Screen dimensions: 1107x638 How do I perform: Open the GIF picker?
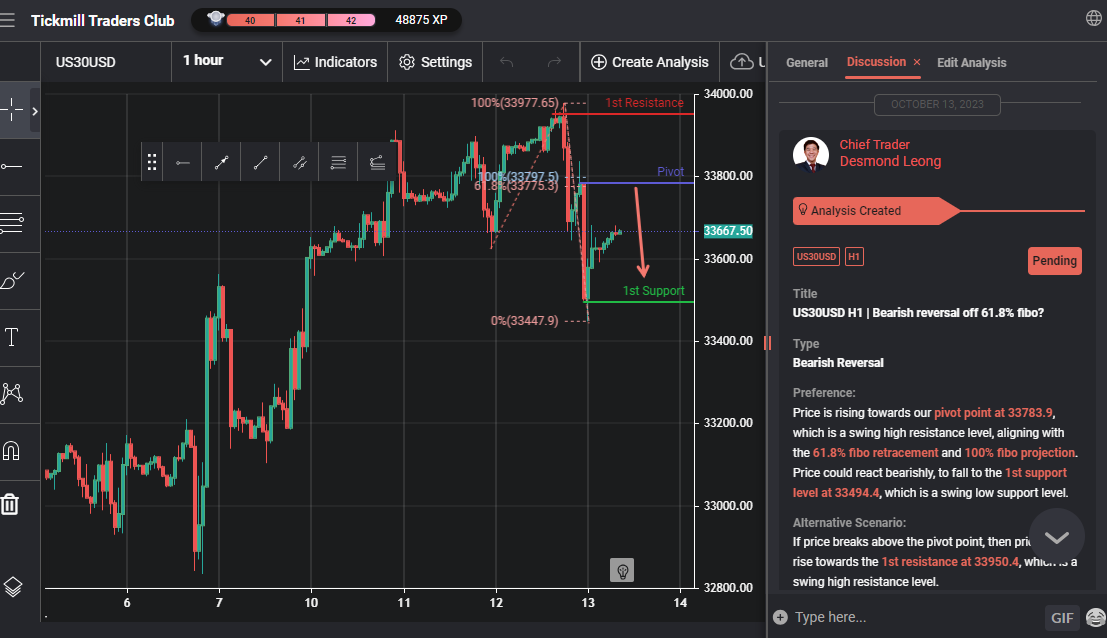[x=1062, y=618]
